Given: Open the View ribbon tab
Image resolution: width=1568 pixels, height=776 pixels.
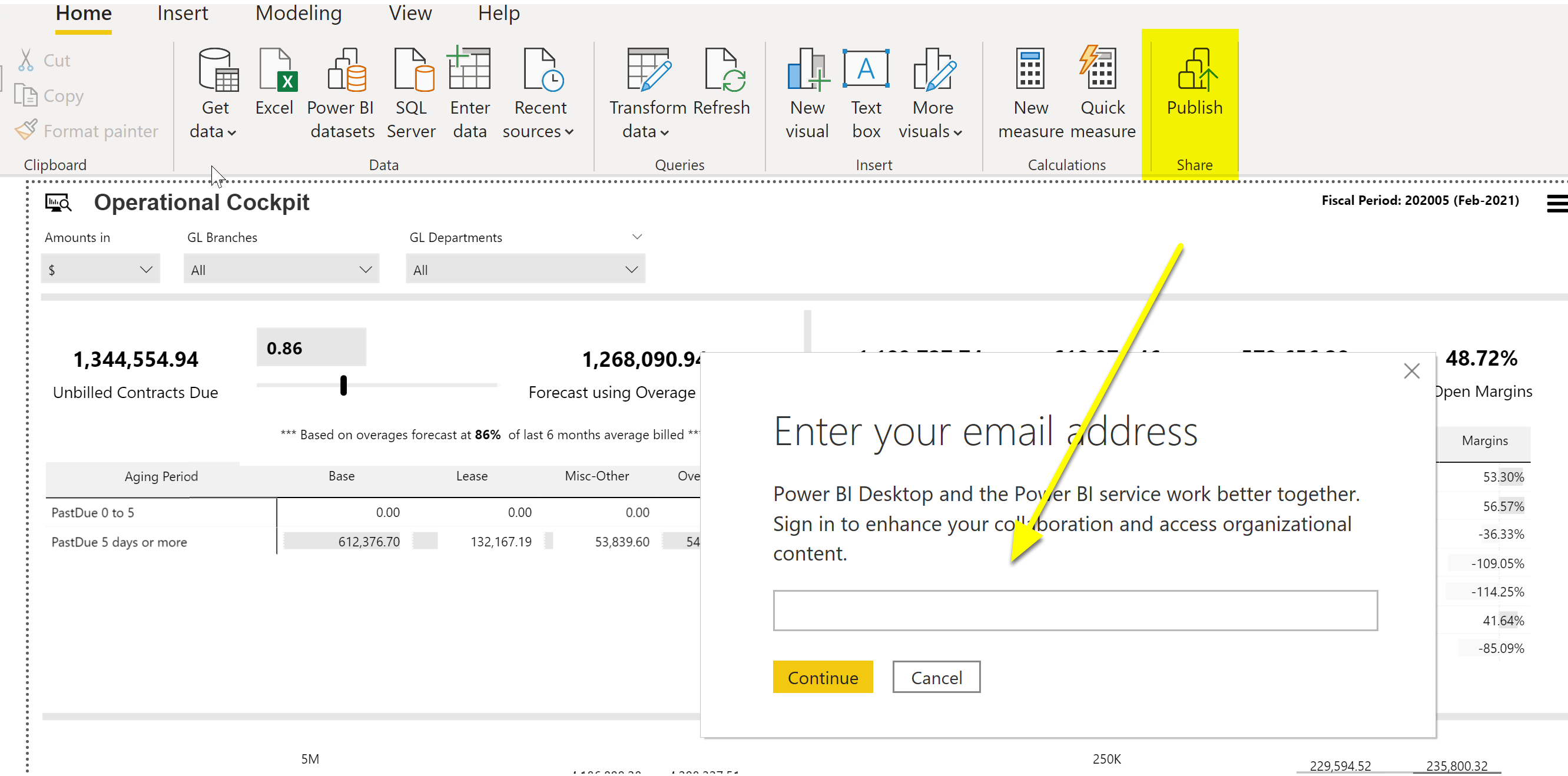Looking at the screenshot, I should (x=410, y=14).
